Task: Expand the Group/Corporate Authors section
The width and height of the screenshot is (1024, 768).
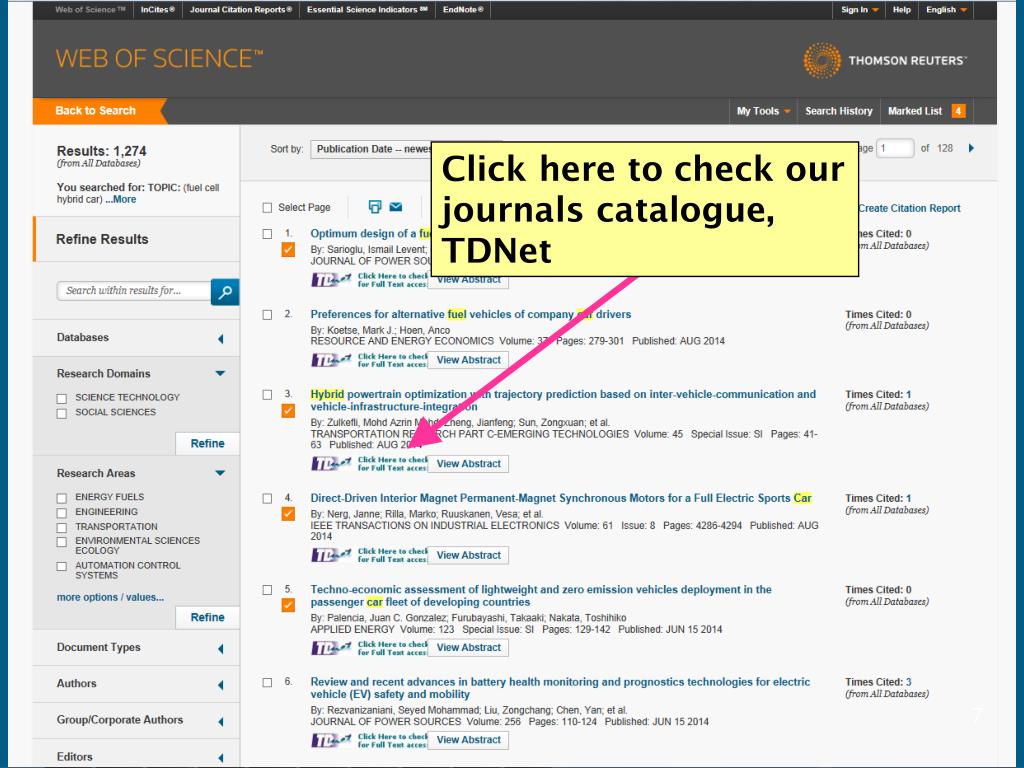Action: 220,722
